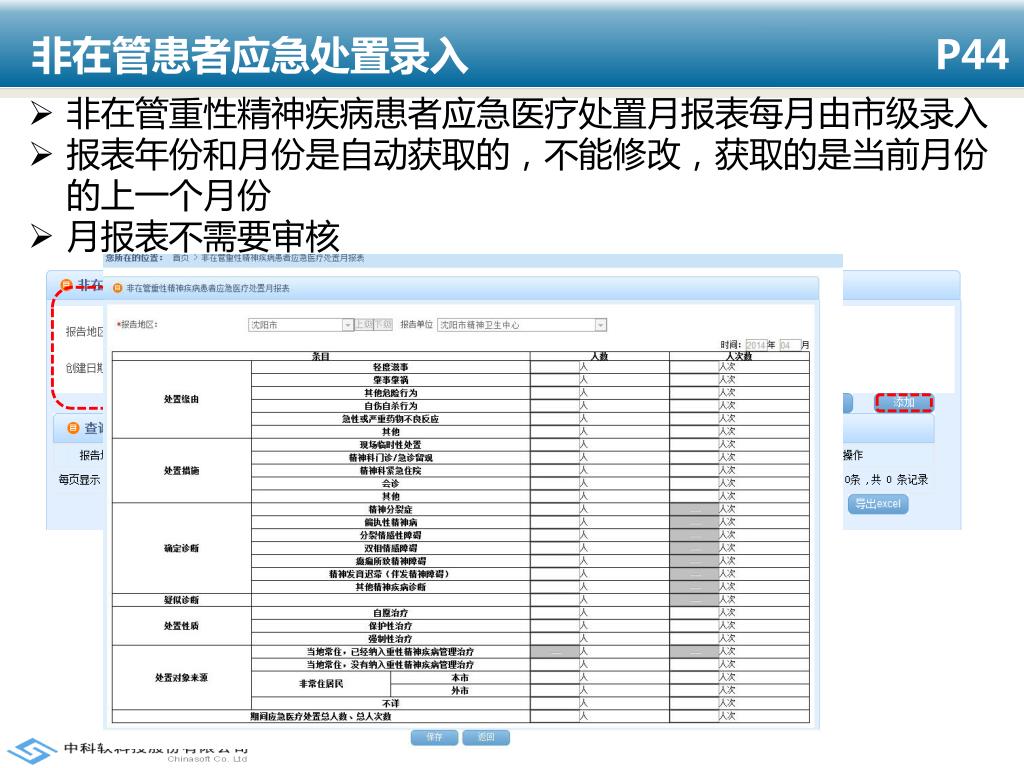1024x768 pixels.
Task: Click the 操作 column header on the background page
Action: pyautogui.click(x=853, y=455)
